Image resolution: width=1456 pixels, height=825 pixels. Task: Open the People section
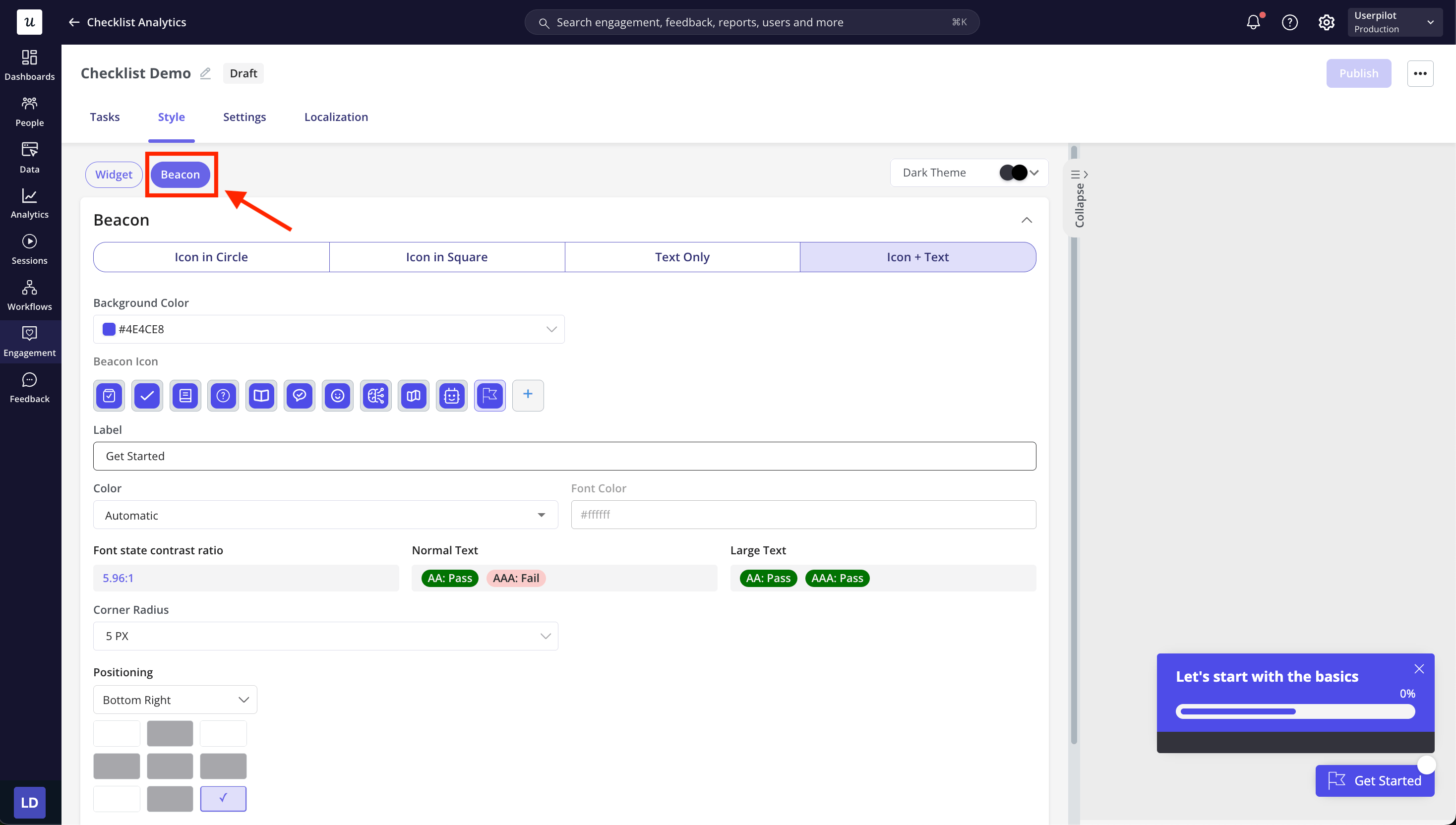coord(29,112)
